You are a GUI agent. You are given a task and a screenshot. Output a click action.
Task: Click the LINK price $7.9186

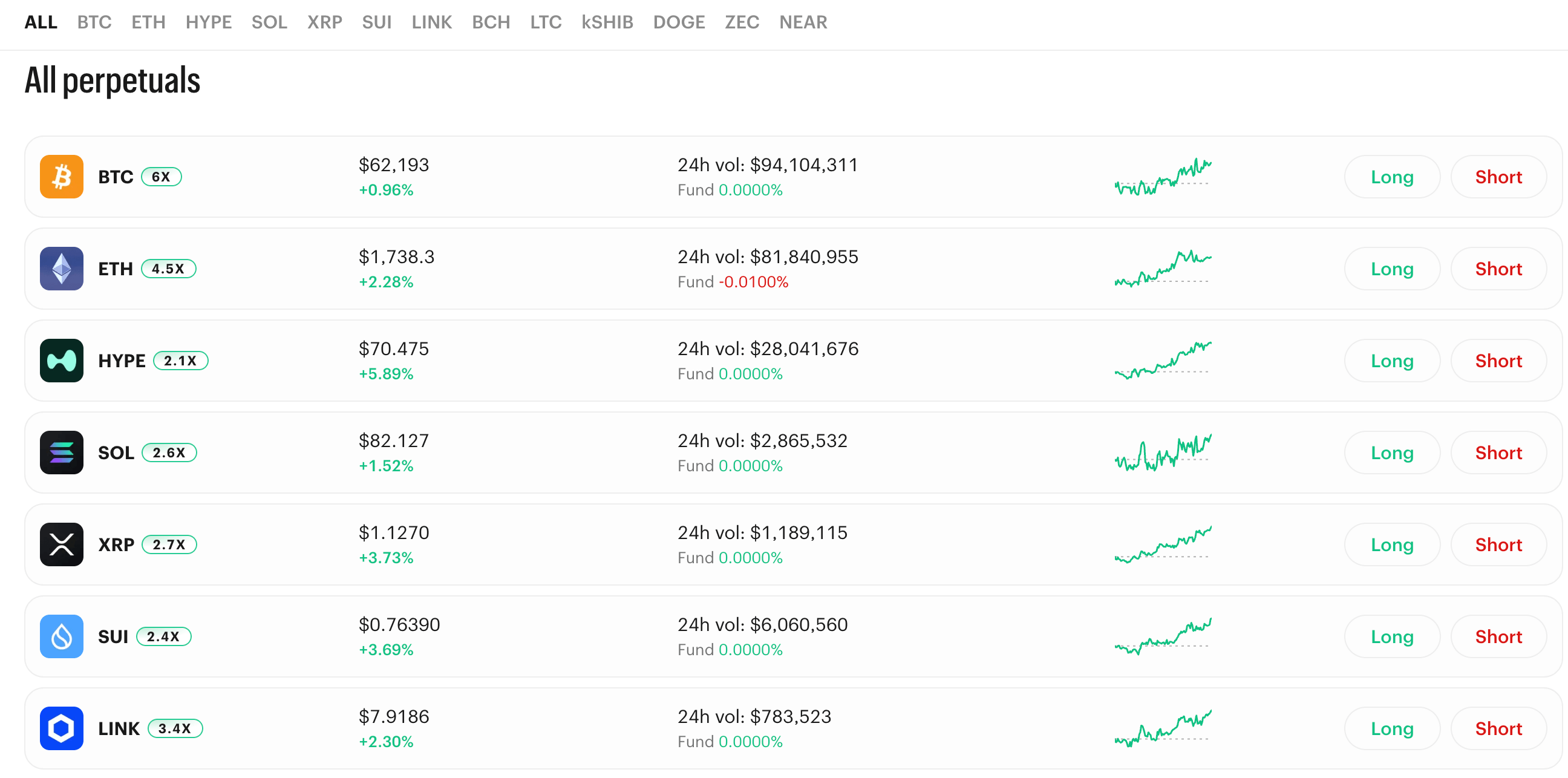click(394, 716)
